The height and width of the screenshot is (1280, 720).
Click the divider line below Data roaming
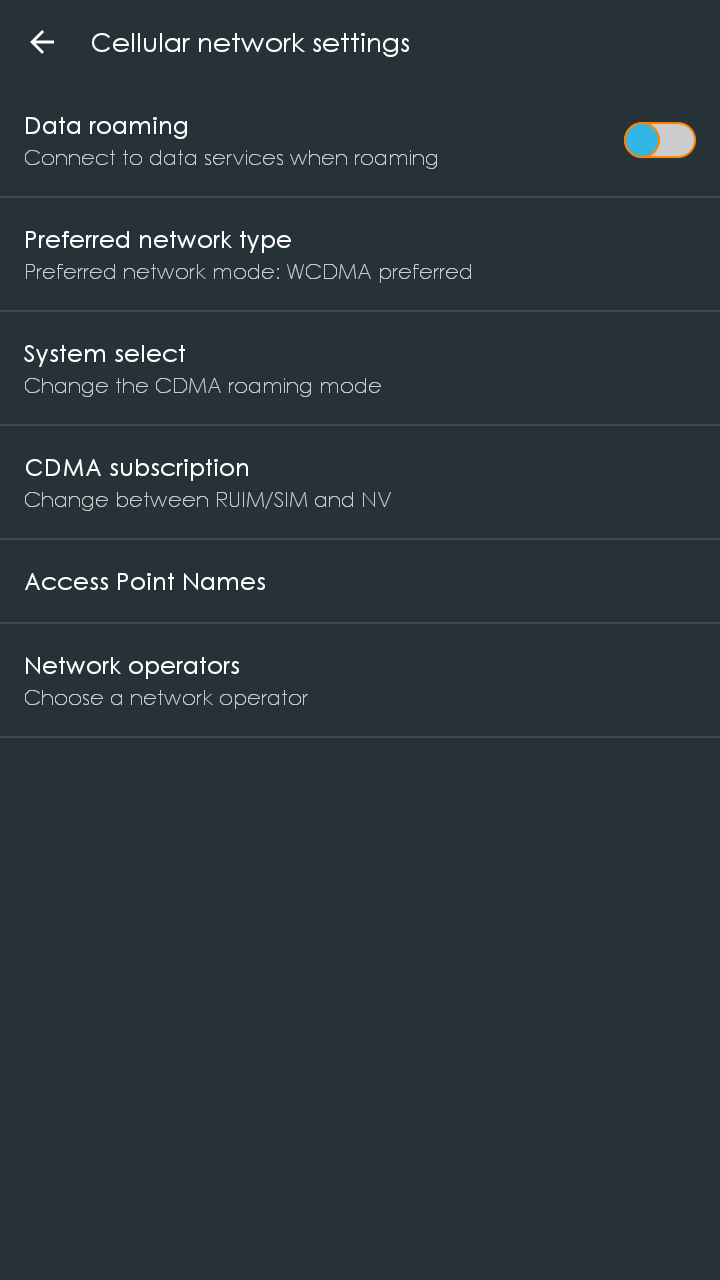pos(360,197)
